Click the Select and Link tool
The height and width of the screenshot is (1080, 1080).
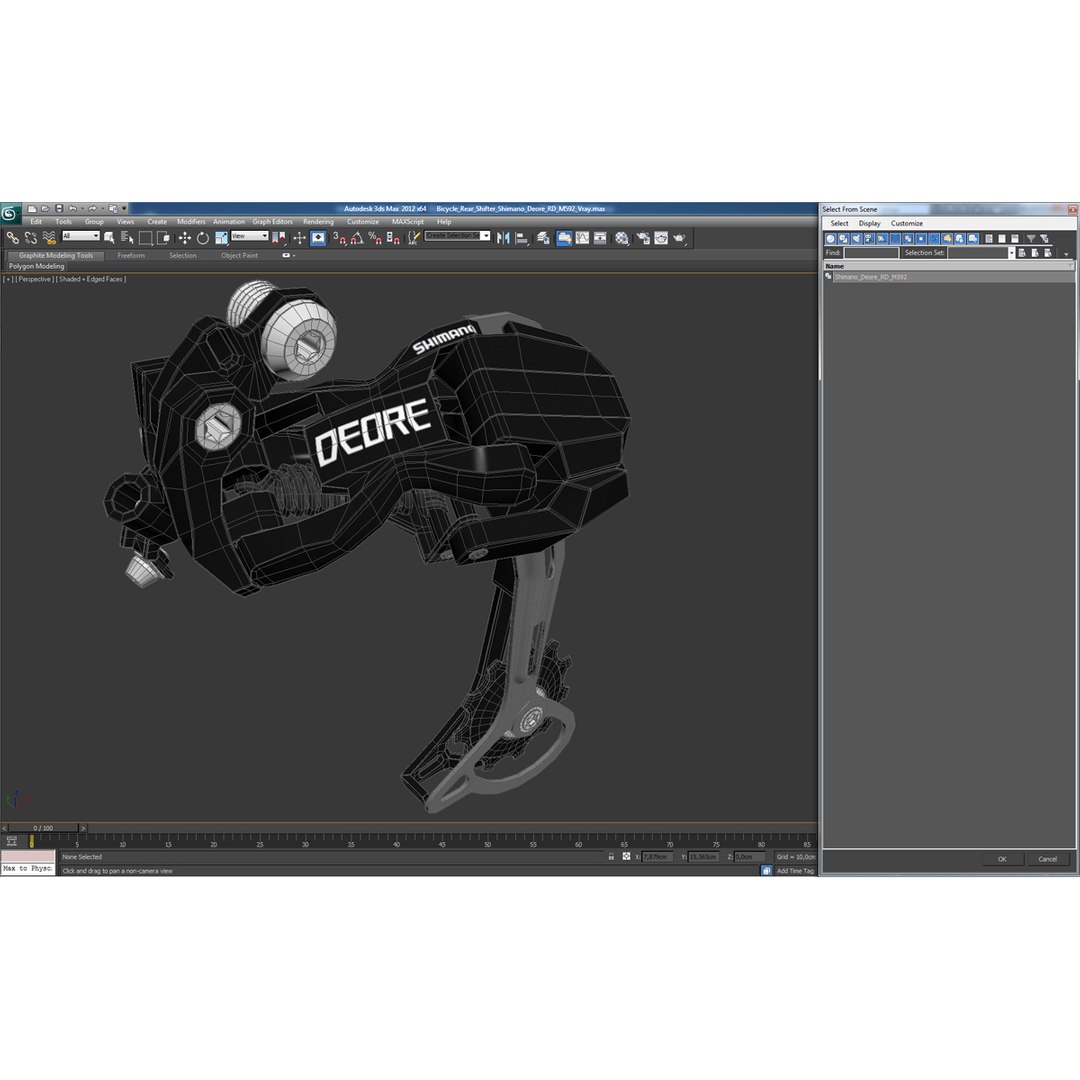[x=12, y=238]
